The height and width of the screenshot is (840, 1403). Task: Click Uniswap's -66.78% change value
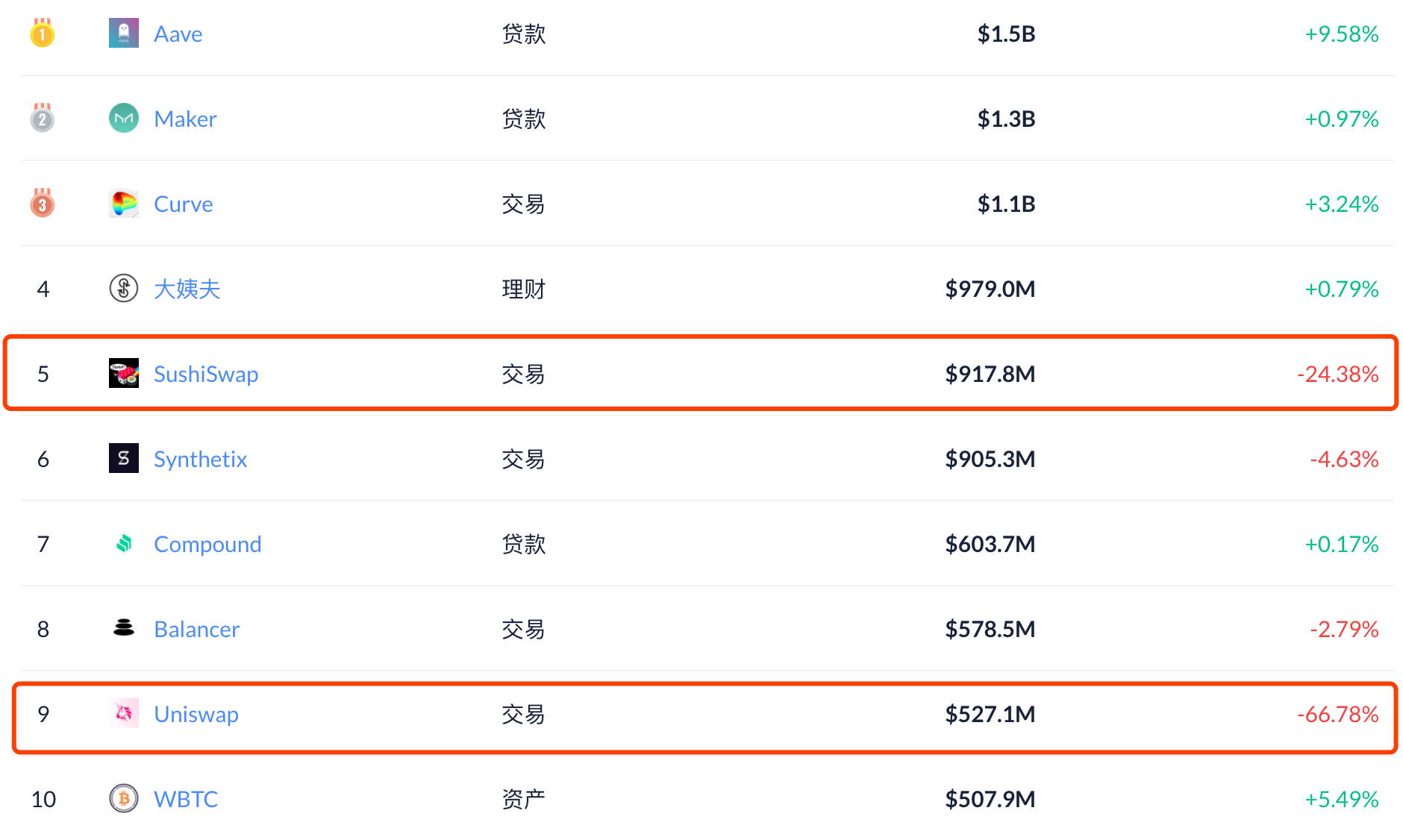(1337, 714)
